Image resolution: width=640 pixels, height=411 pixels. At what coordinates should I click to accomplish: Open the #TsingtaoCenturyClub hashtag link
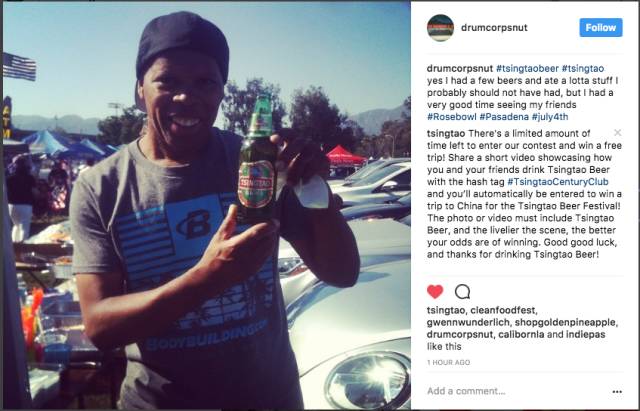558,182
